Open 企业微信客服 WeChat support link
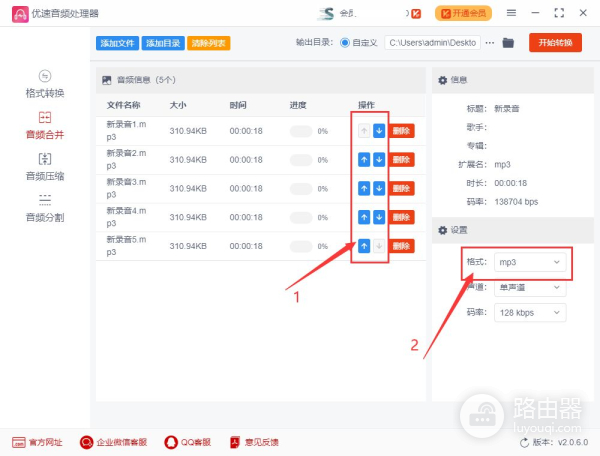The width and height of the screenshot is (600, 456). click(x=113, y=442)
